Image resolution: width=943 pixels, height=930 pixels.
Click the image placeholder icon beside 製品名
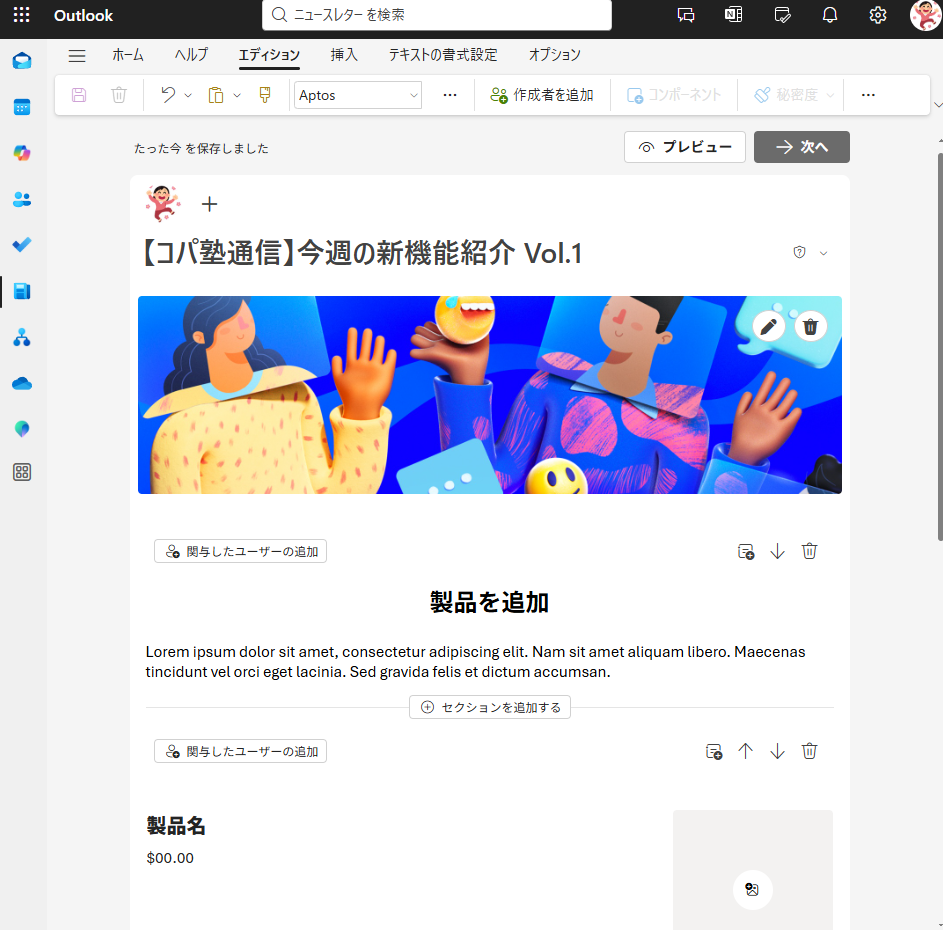point(752,889)
